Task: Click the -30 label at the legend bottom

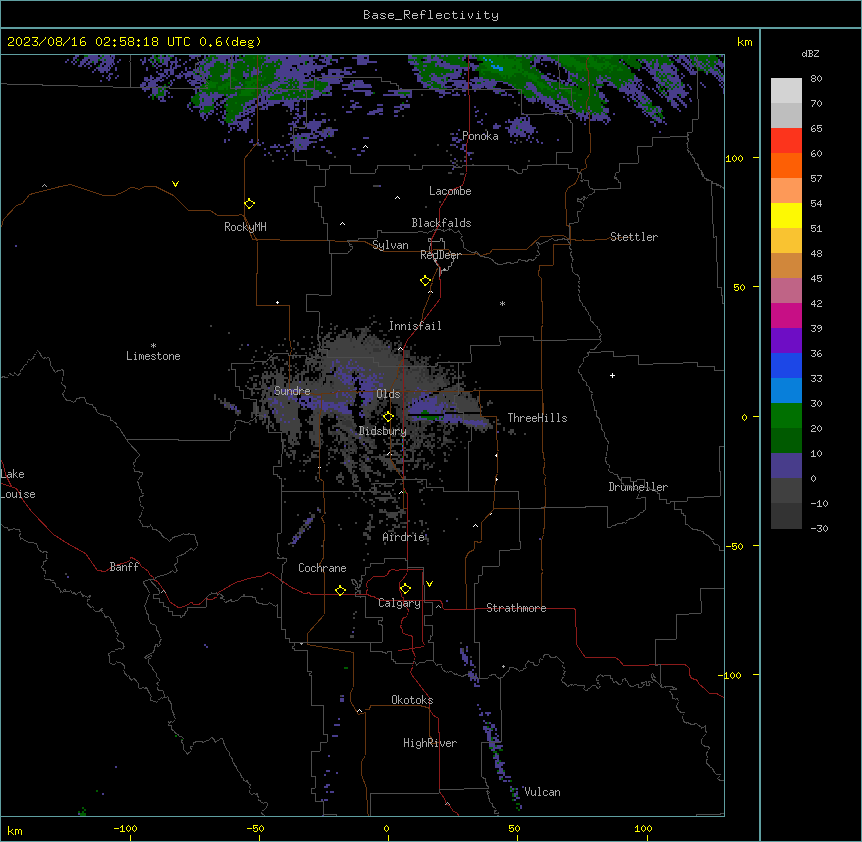Action: 819,528
